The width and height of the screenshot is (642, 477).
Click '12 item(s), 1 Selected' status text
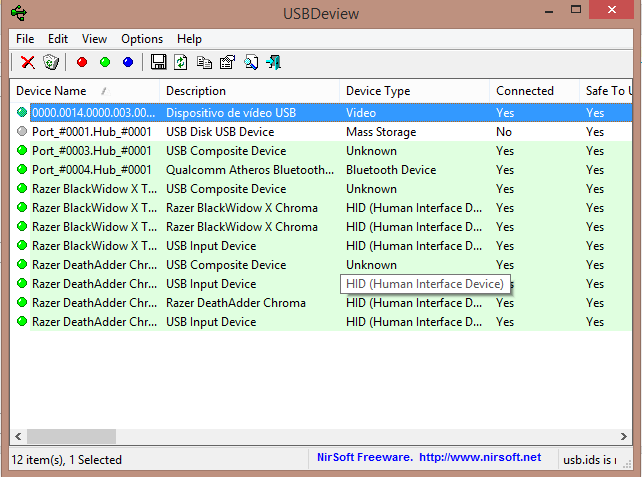(x=67, y=460)
